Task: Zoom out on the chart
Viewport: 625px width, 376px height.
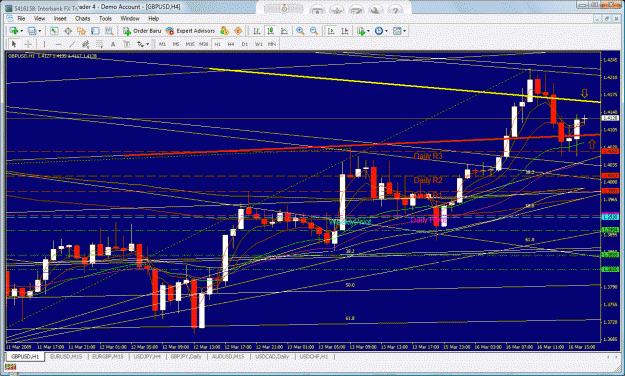Action: click(x=314, y=31)
